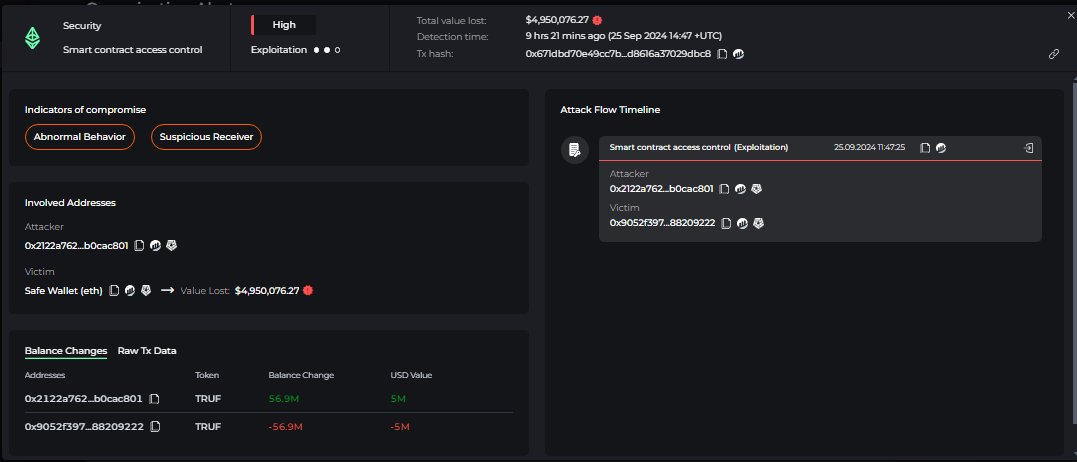The height and width of the screenshot is (462, 1077).
Task: Click the Exploitation stage dots indicator
Action: pos(327,50)
